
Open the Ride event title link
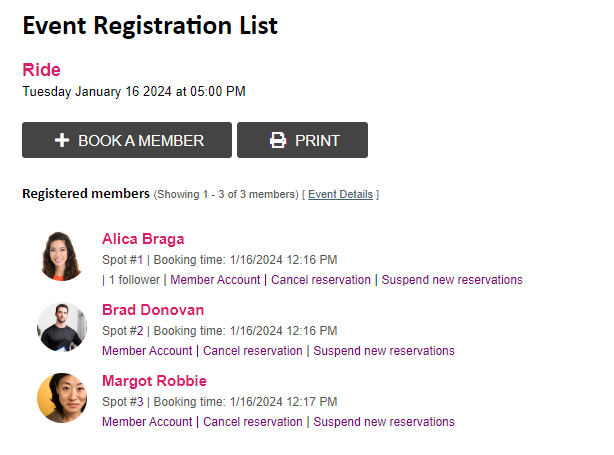42,70
